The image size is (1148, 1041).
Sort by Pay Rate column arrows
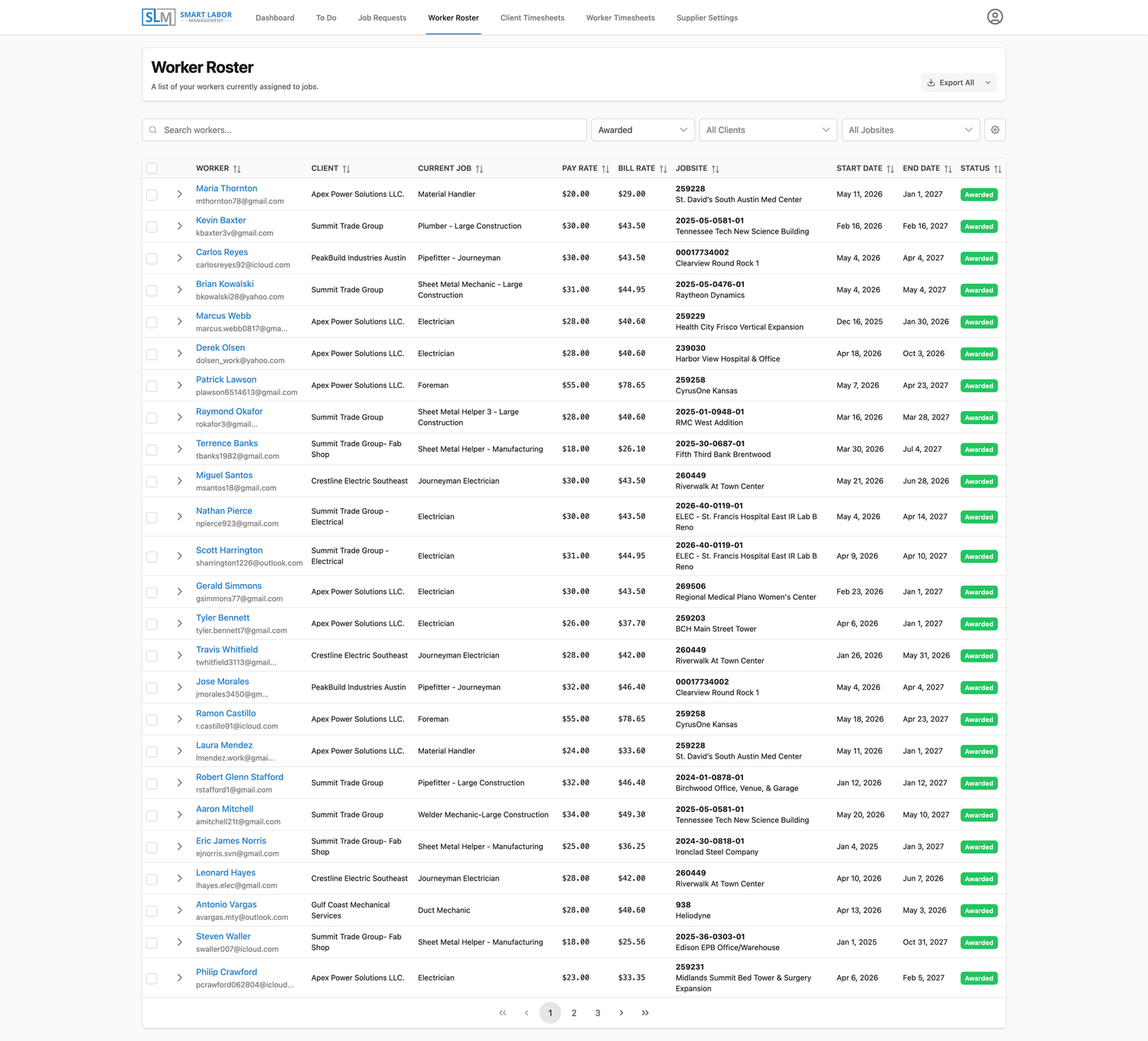(605, 168)
